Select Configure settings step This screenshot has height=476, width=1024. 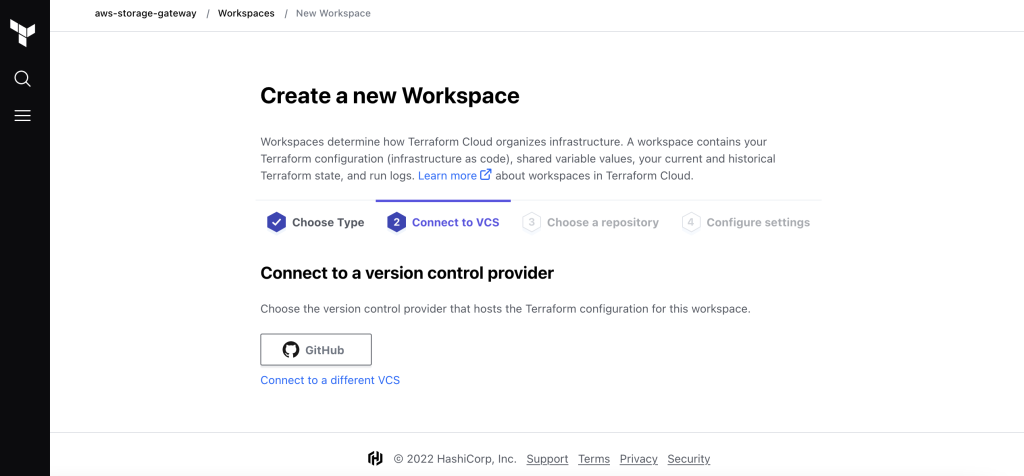click(x=746, y=222)
